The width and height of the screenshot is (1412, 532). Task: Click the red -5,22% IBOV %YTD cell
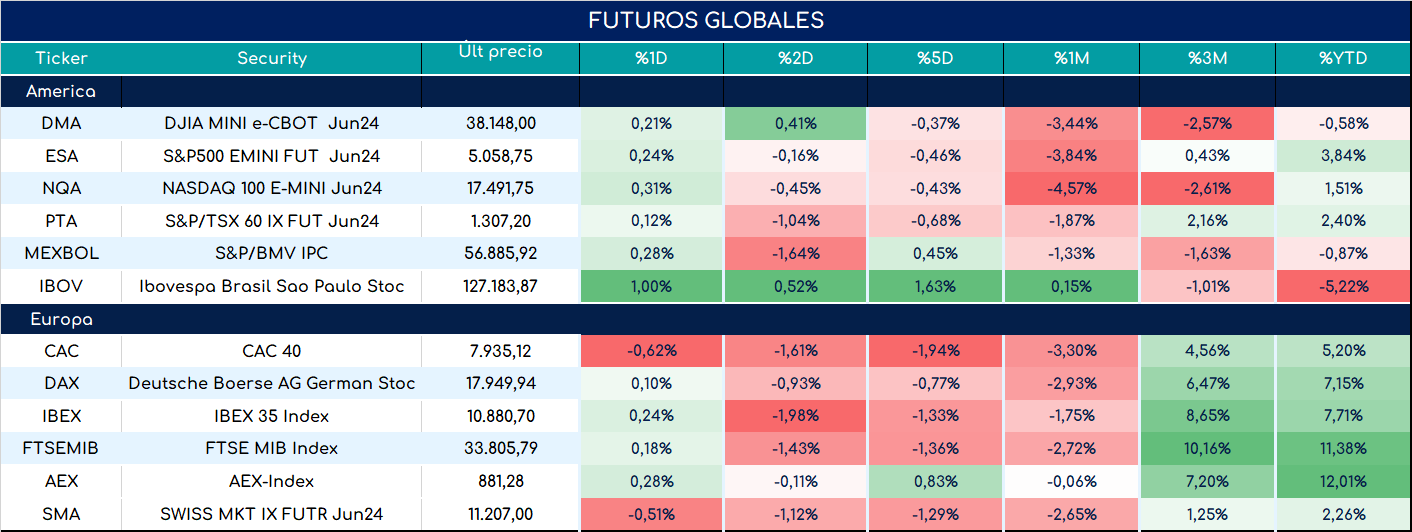tap(1344, 286)
